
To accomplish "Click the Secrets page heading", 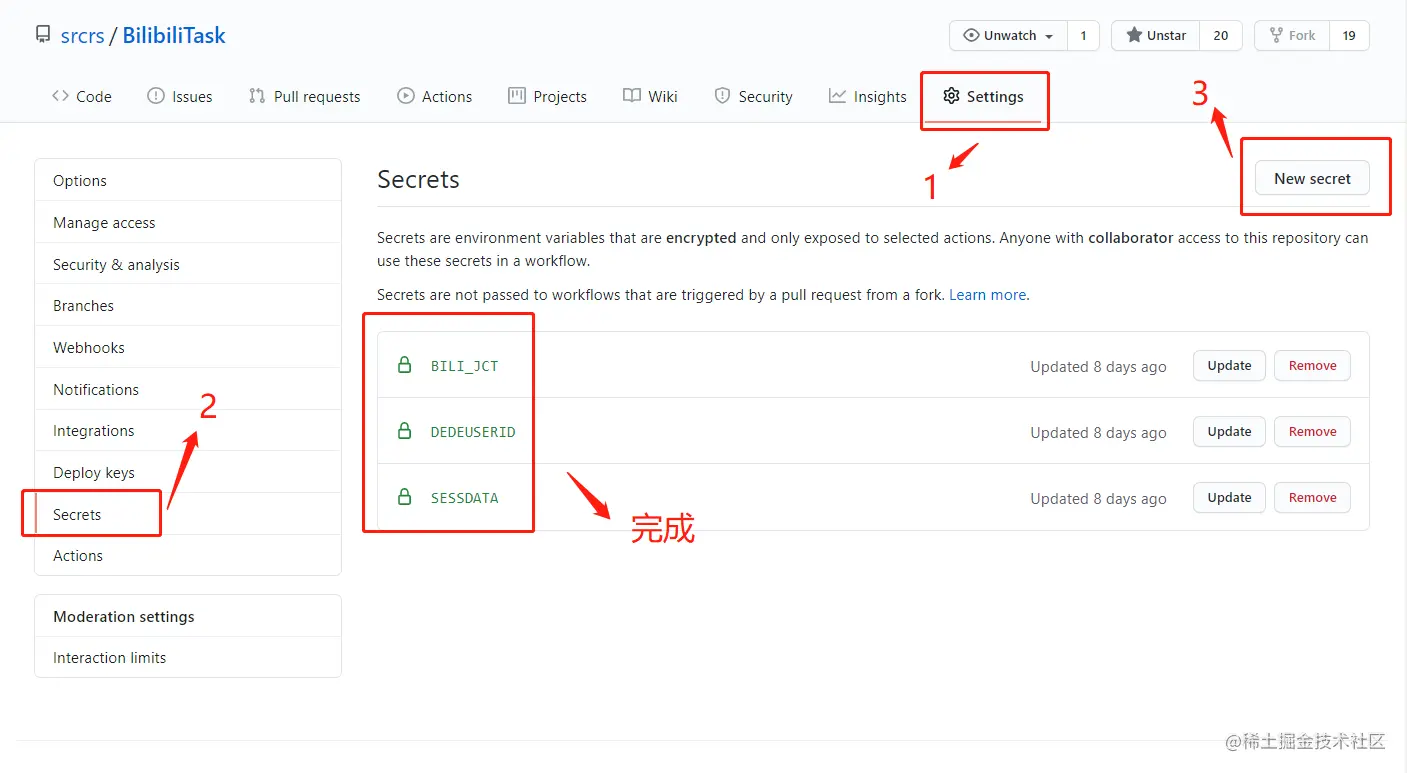I will pos(418,179).
